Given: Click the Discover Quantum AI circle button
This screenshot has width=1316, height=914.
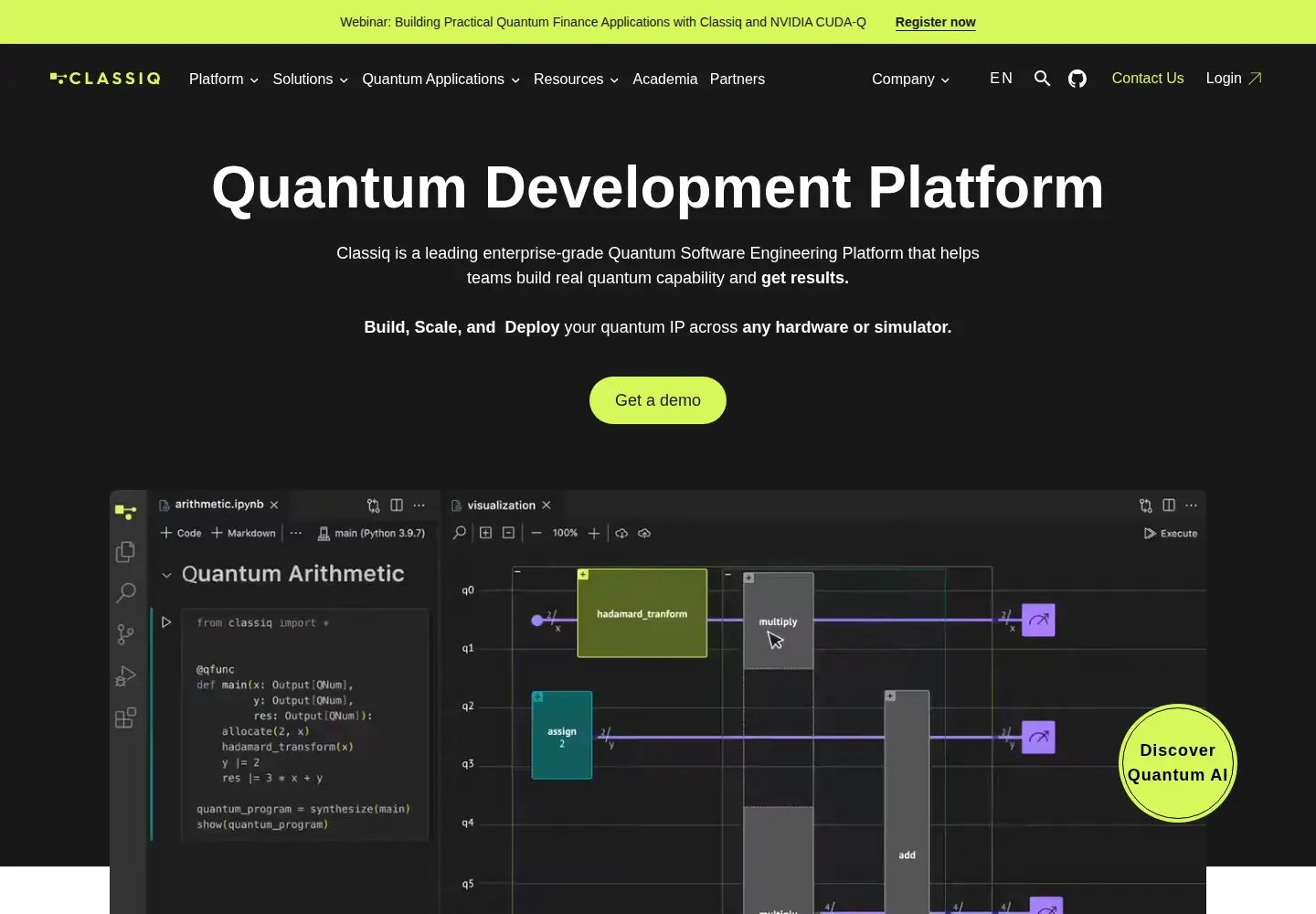Looking at the screenshot, I should tap(1178, 763).
